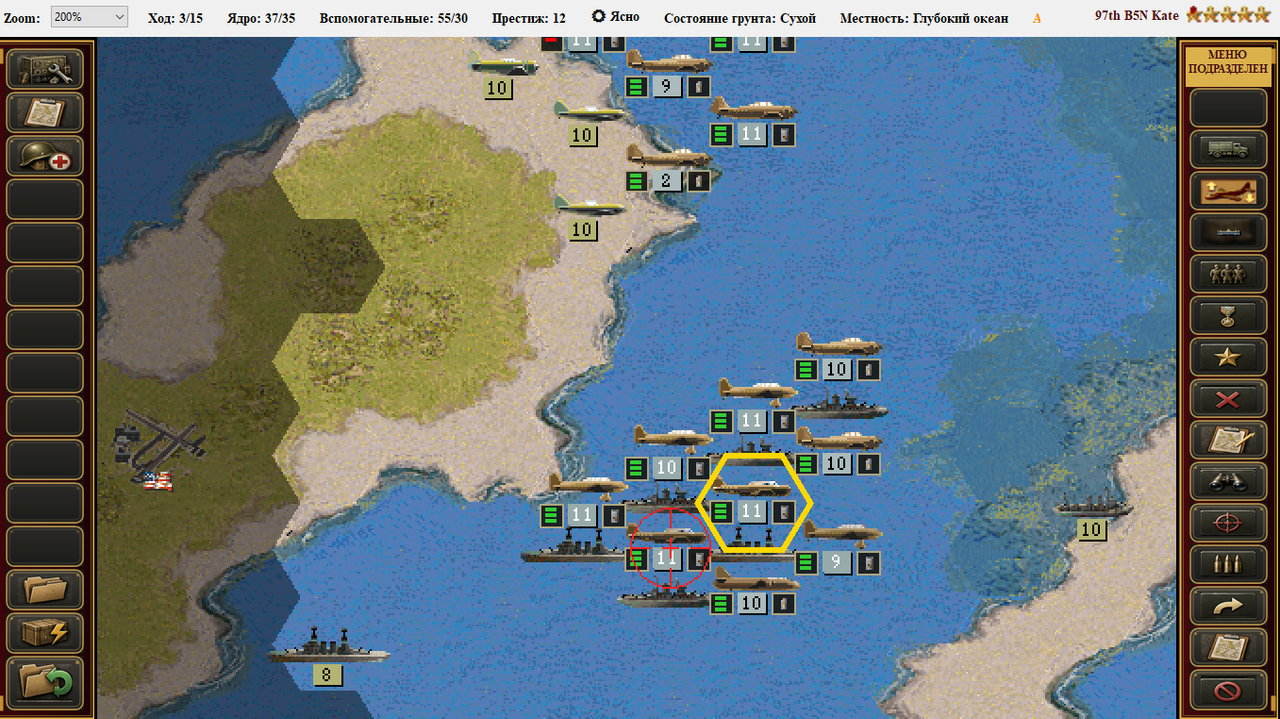
Task: Click the '97th B5N Kate' unit name
Action: coord(1137,16)
